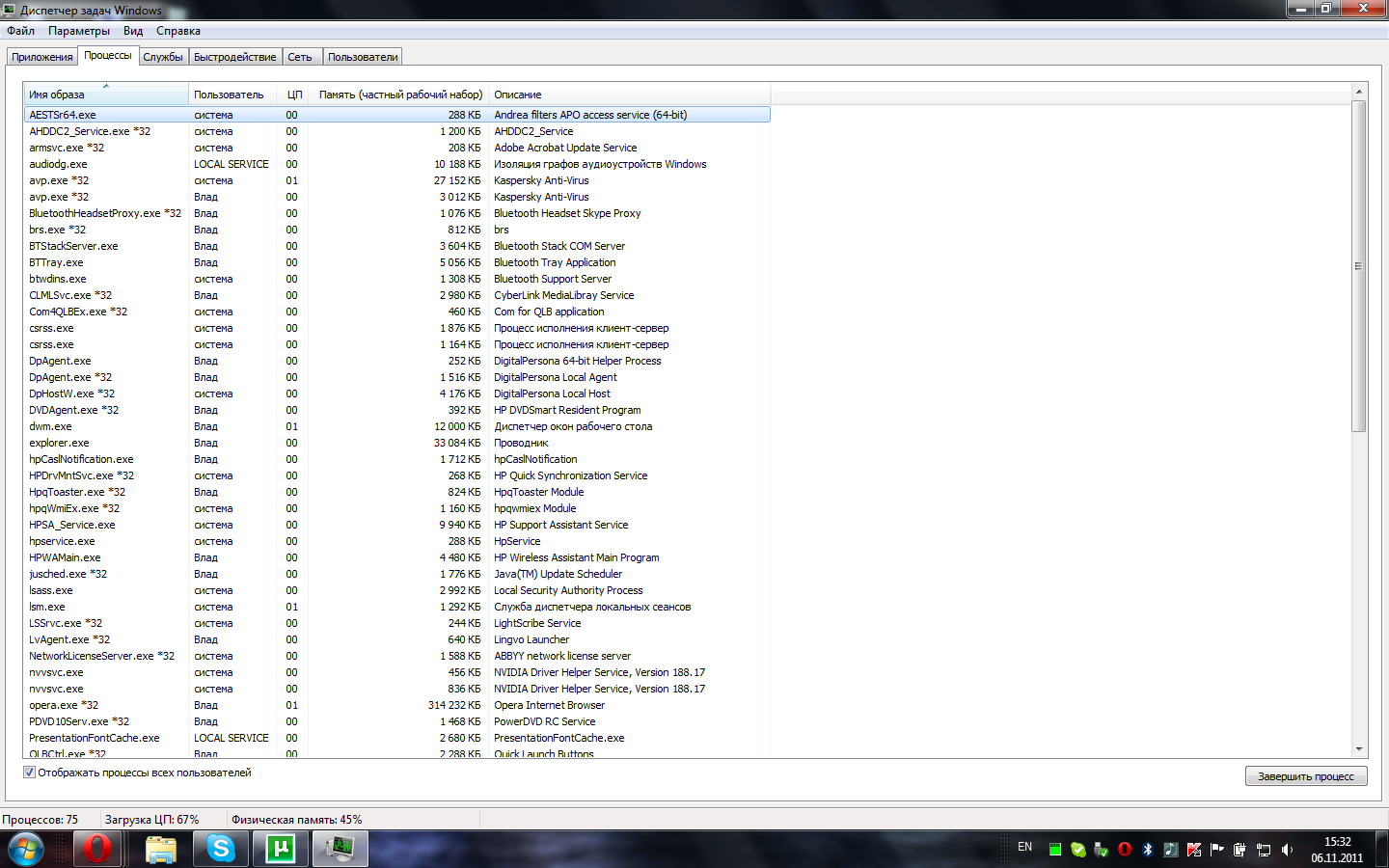Select the lsass.exe process
1389x868 pixels.
click(x=396, y=590)
